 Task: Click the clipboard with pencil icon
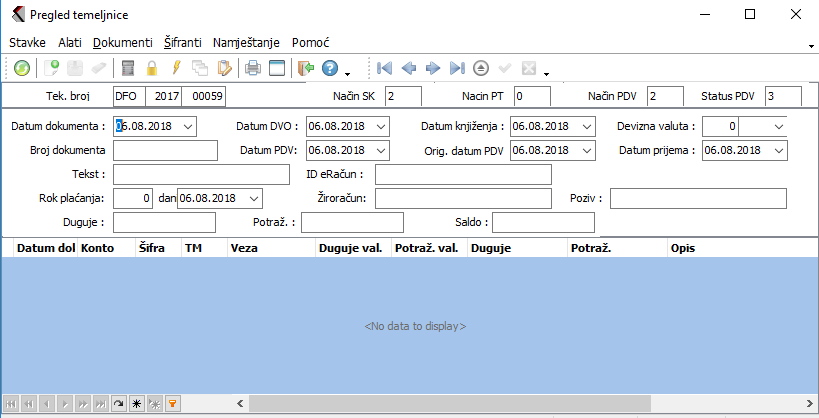(224, 69)
